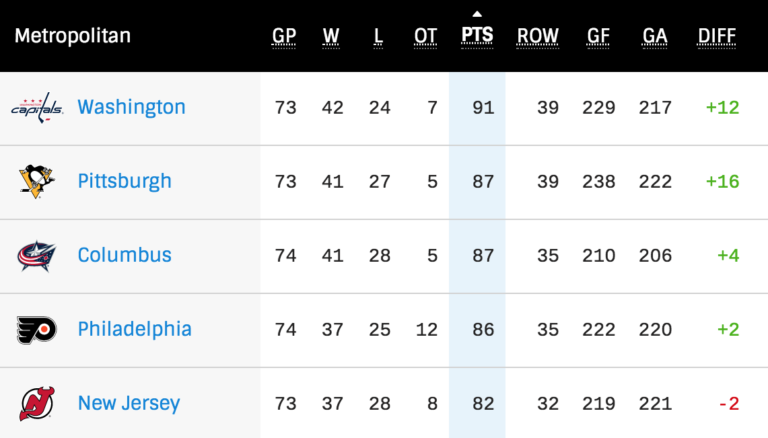This screenshot has width=768, height=438.
Task: Click the Philadelphia Flyers logo
Action: 37,329
